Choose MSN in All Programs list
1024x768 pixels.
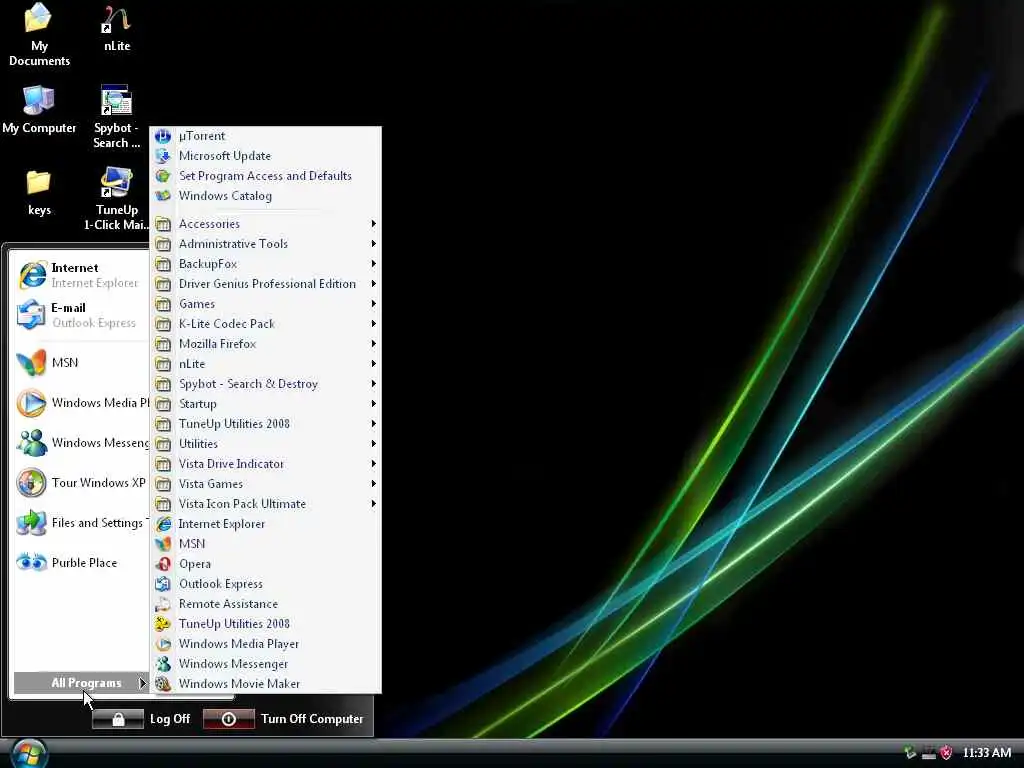click(x=266, y=544)
